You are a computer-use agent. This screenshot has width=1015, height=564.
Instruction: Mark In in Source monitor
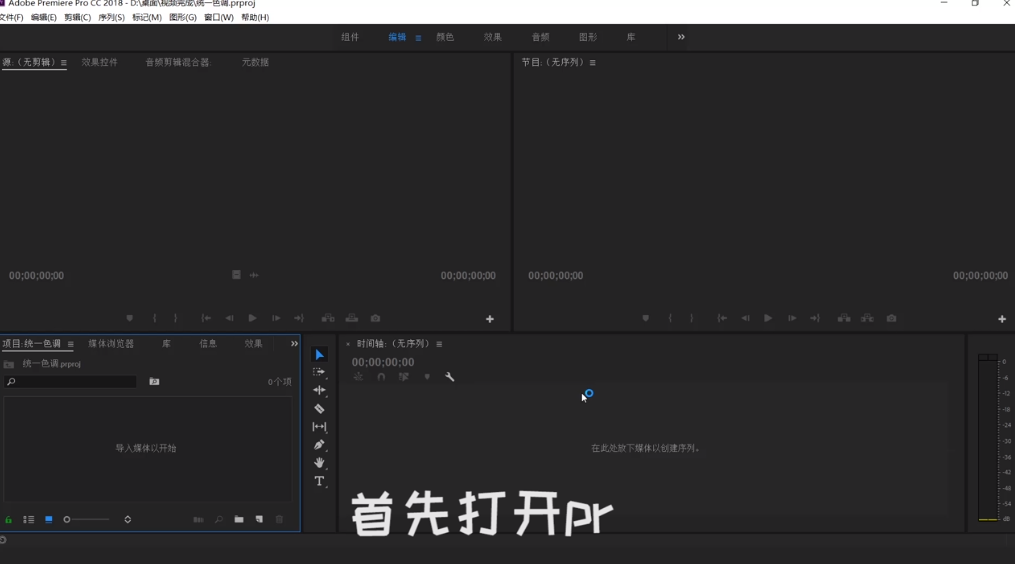(x=154, y=318)
